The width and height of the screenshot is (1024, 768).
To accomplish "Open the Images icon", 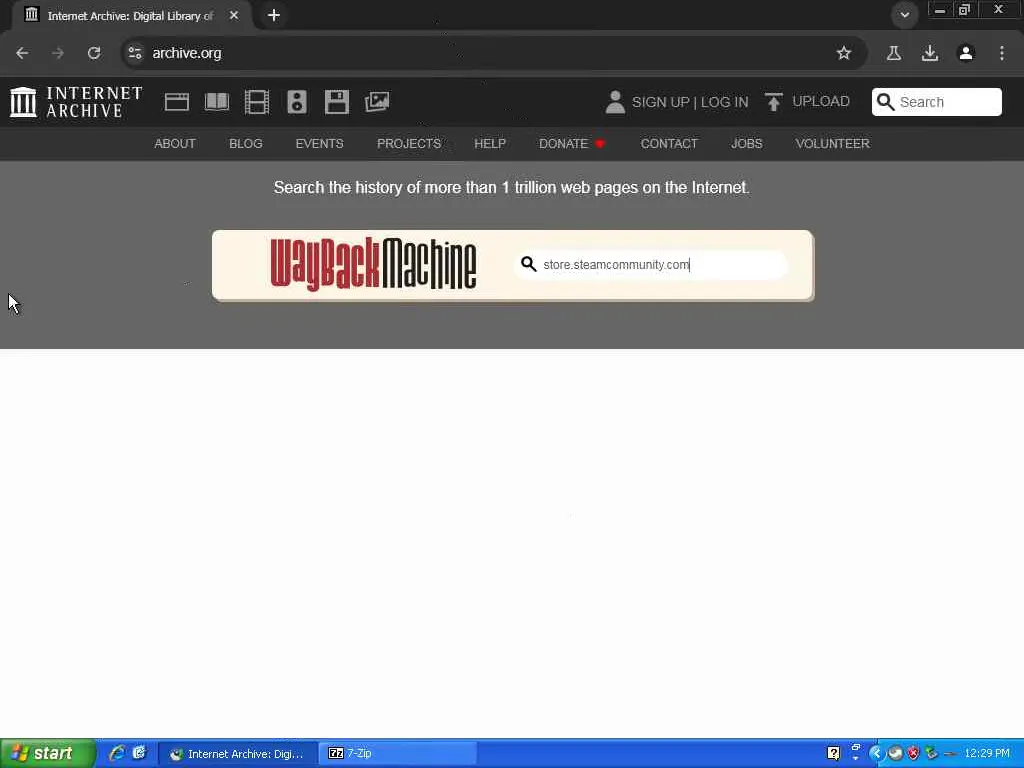I will 377,102.
